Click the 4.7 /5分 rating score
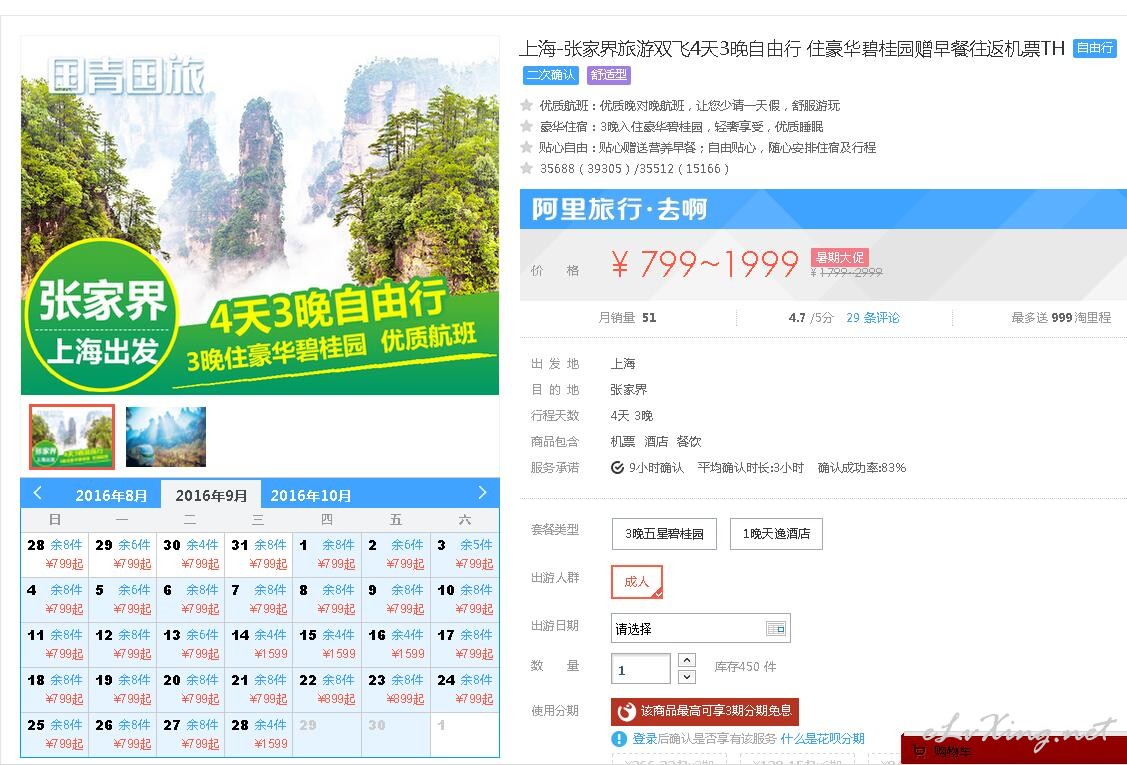This screenshot has height=765, width=1127. point(810,318)
